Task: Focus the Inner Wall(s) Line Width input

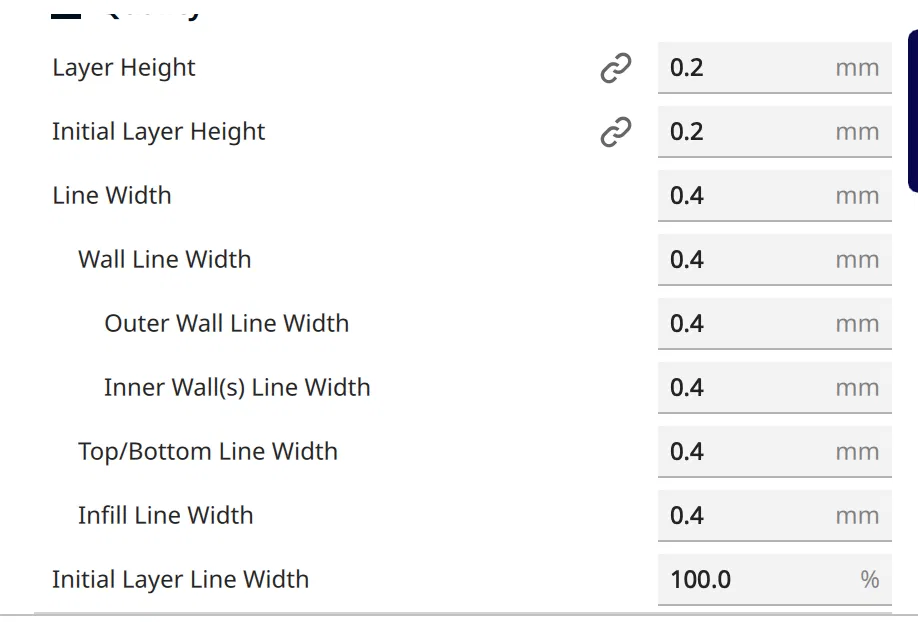Action: [x=750, y=388]
